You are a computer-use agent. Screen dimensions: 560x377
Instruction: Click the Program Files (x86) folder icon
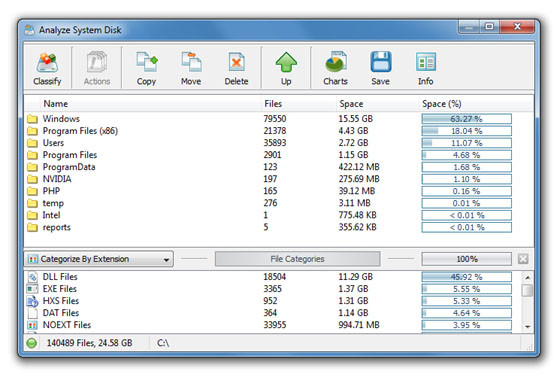[32, 131]
